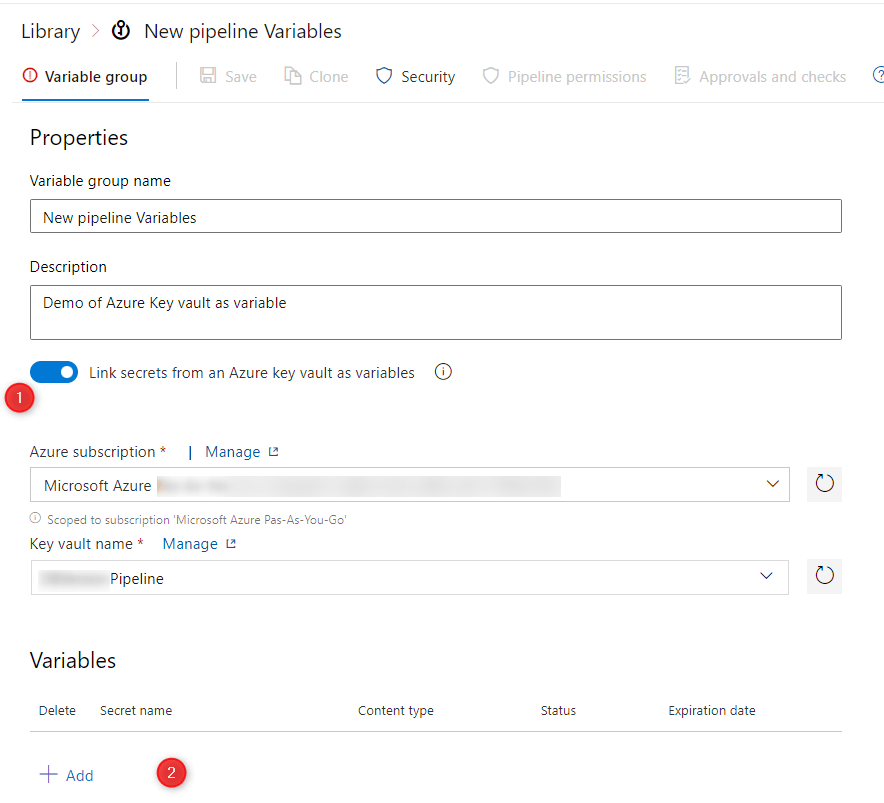Toggle off Link secrets from Azure key vault
Screen dimensions: 884x803
pyautogui.click(x=54, y=372)
